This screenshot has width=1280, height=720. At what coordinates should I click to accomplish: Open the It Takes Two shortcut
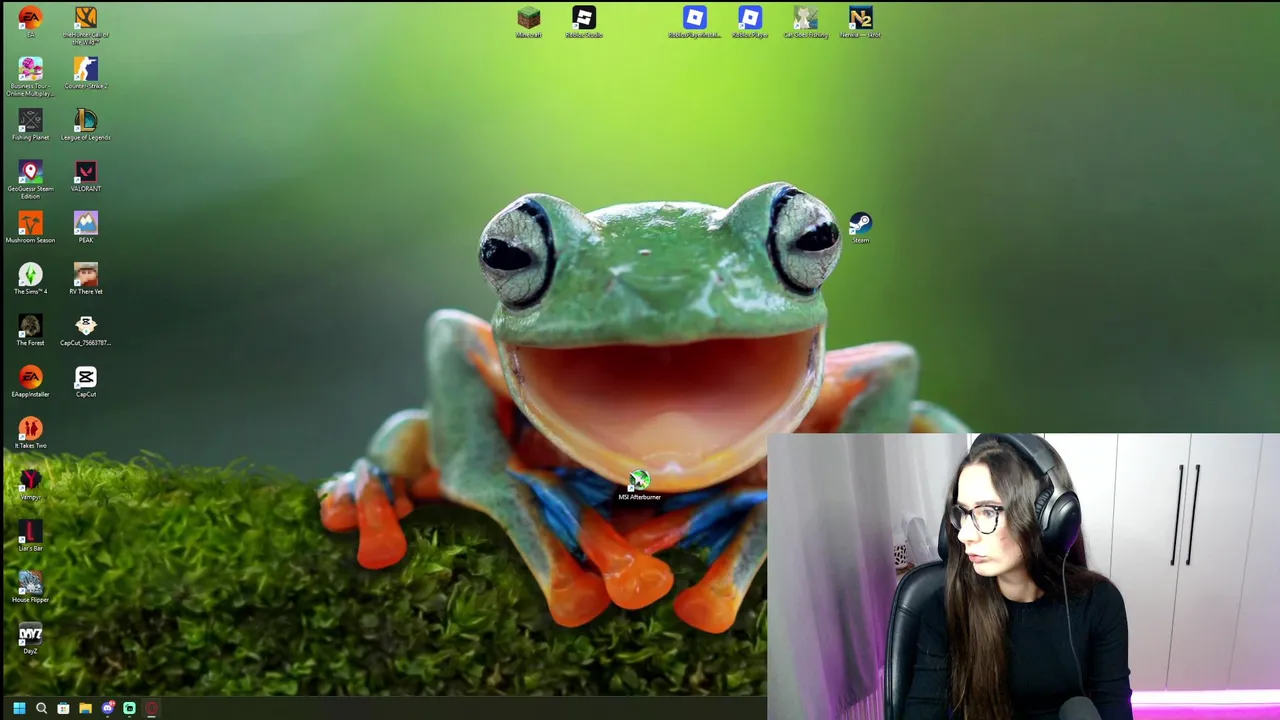pyautogui.click(x=30, y=428)
